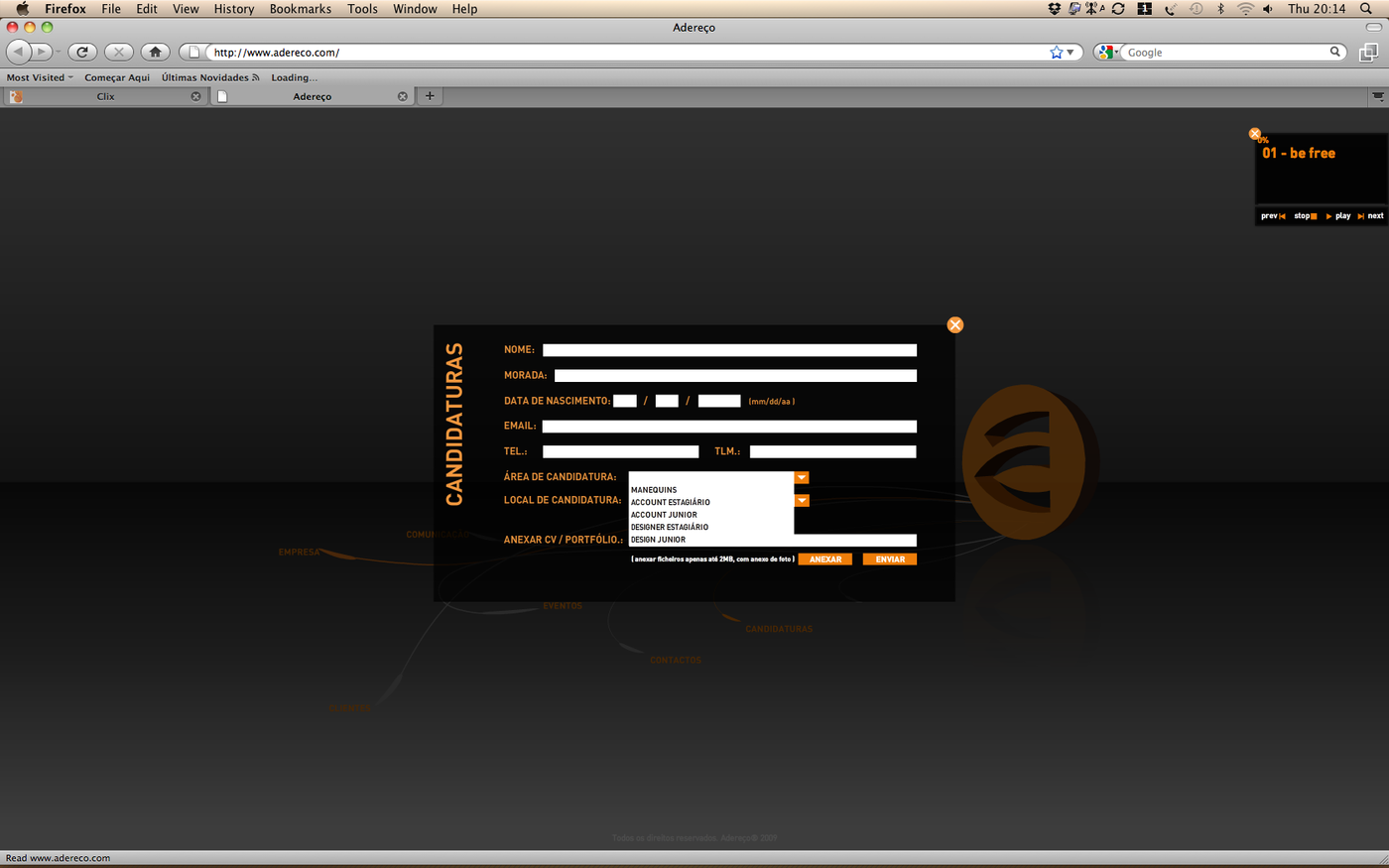Open the Most Visited bookmarks folder
Screen dimensions: 1389x868
[x=40, y=77]
